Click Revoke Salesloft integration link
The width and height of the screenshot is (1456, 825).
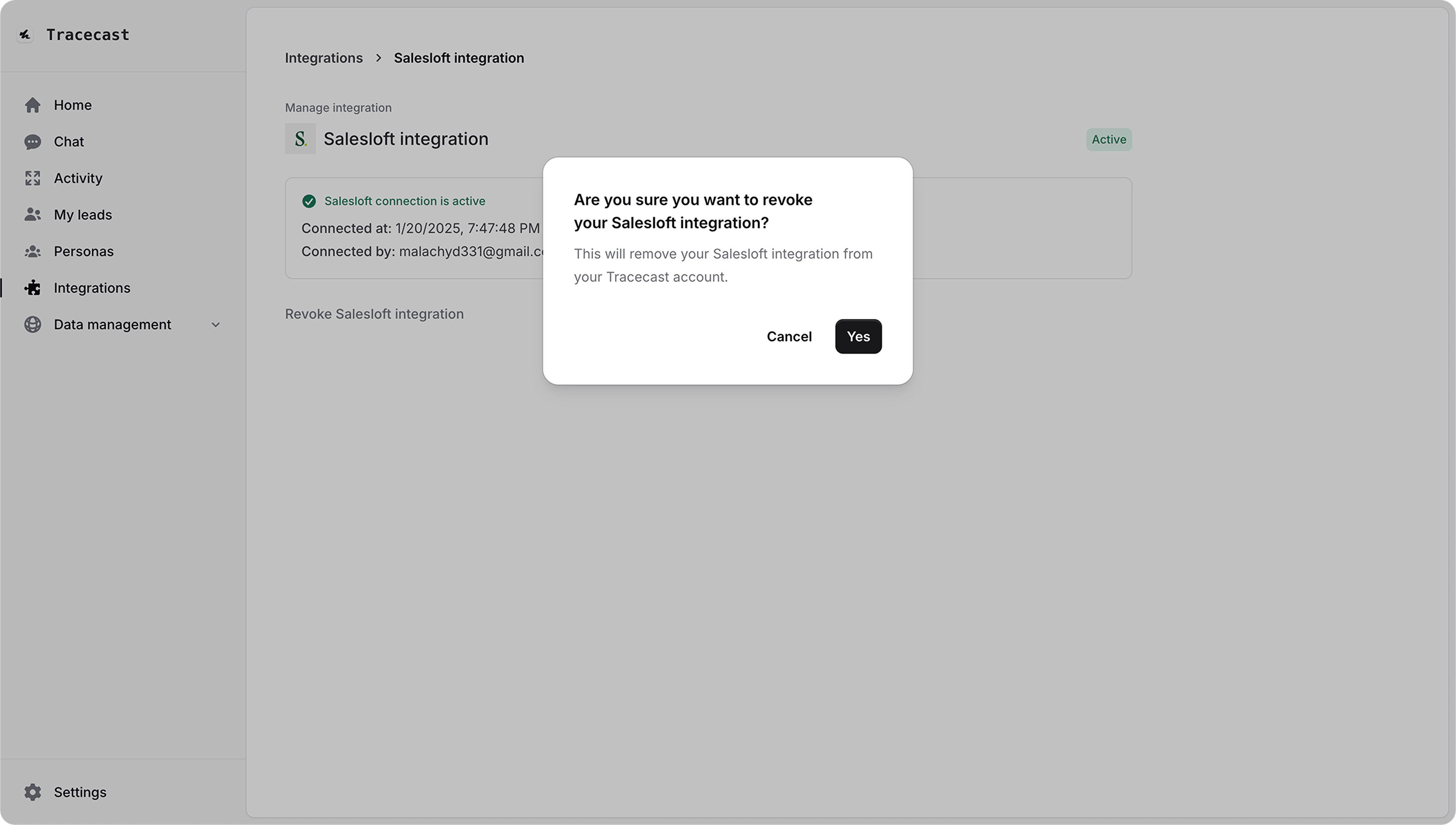pos(374,314)
